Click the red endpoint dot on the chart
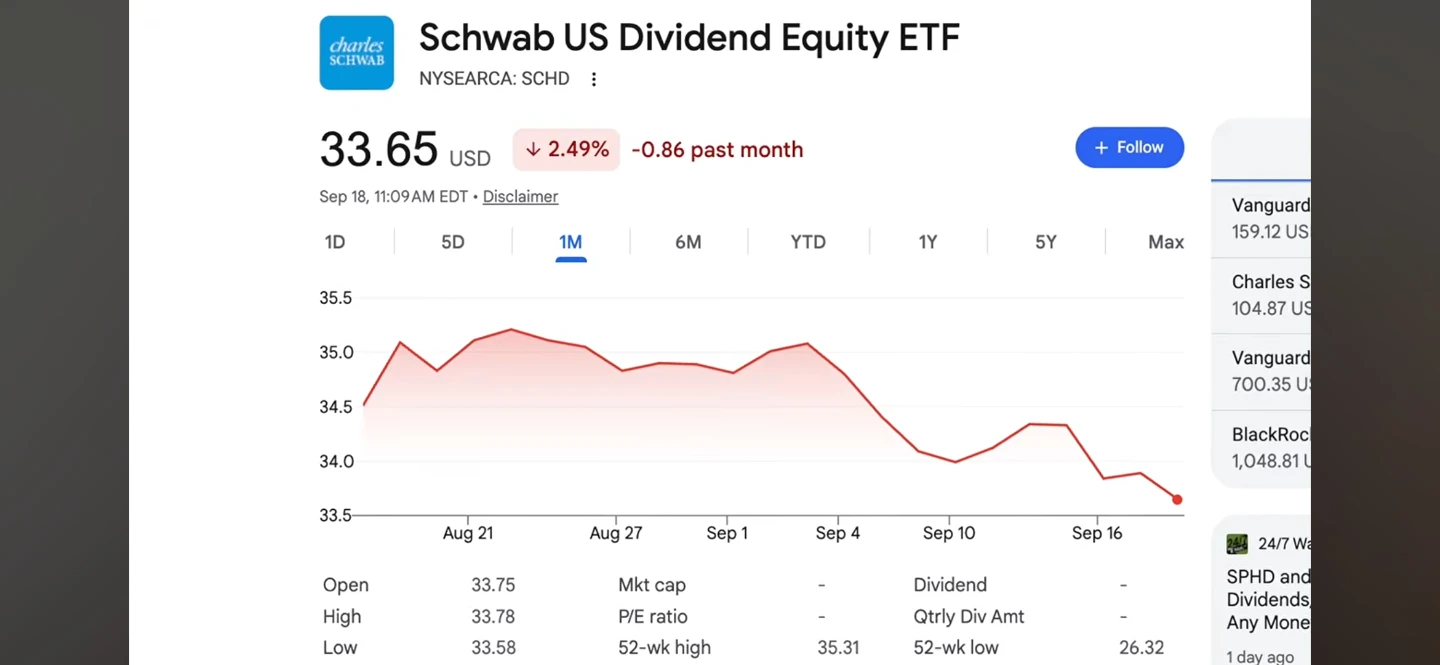Viewport: 1440px width, 665px height. tap(1177, 499)
